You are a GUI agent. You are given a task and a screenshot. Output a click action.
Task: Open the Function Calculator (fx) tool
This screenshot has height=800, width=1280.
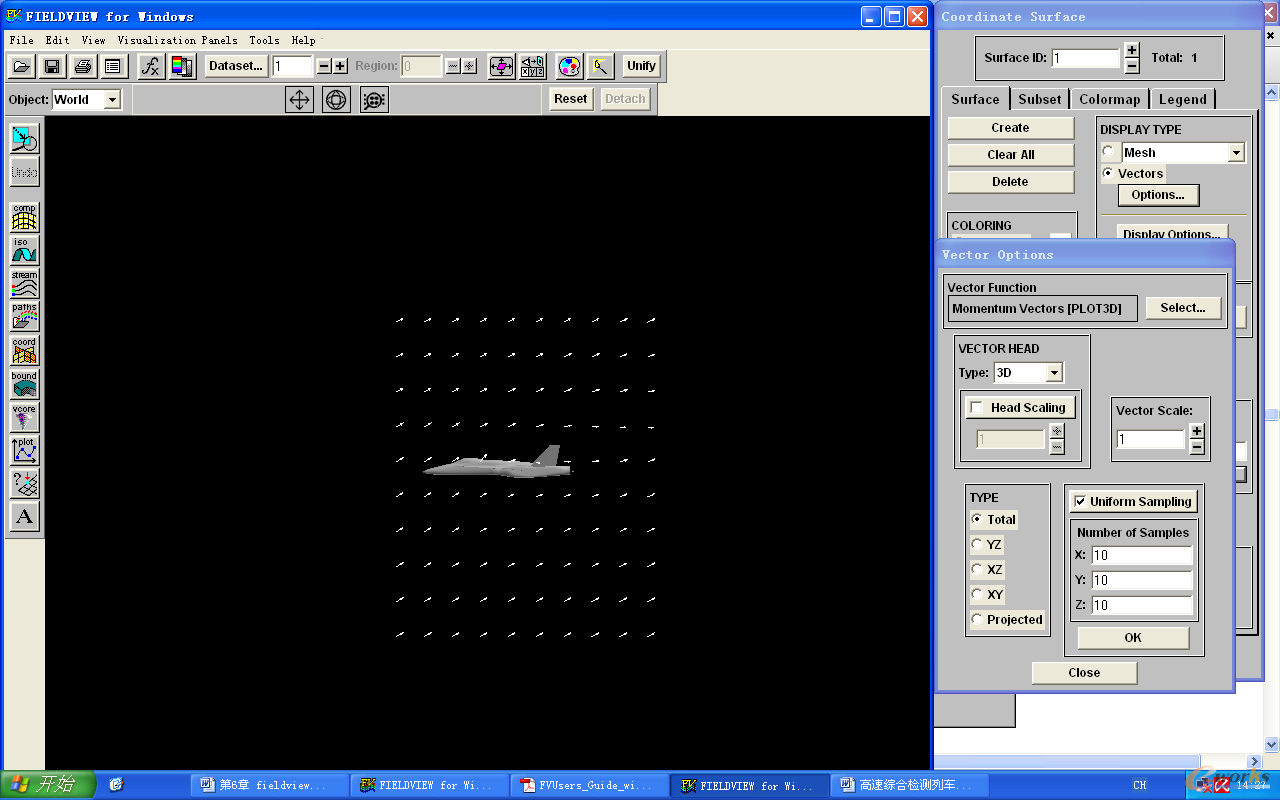tap(150, 66)
